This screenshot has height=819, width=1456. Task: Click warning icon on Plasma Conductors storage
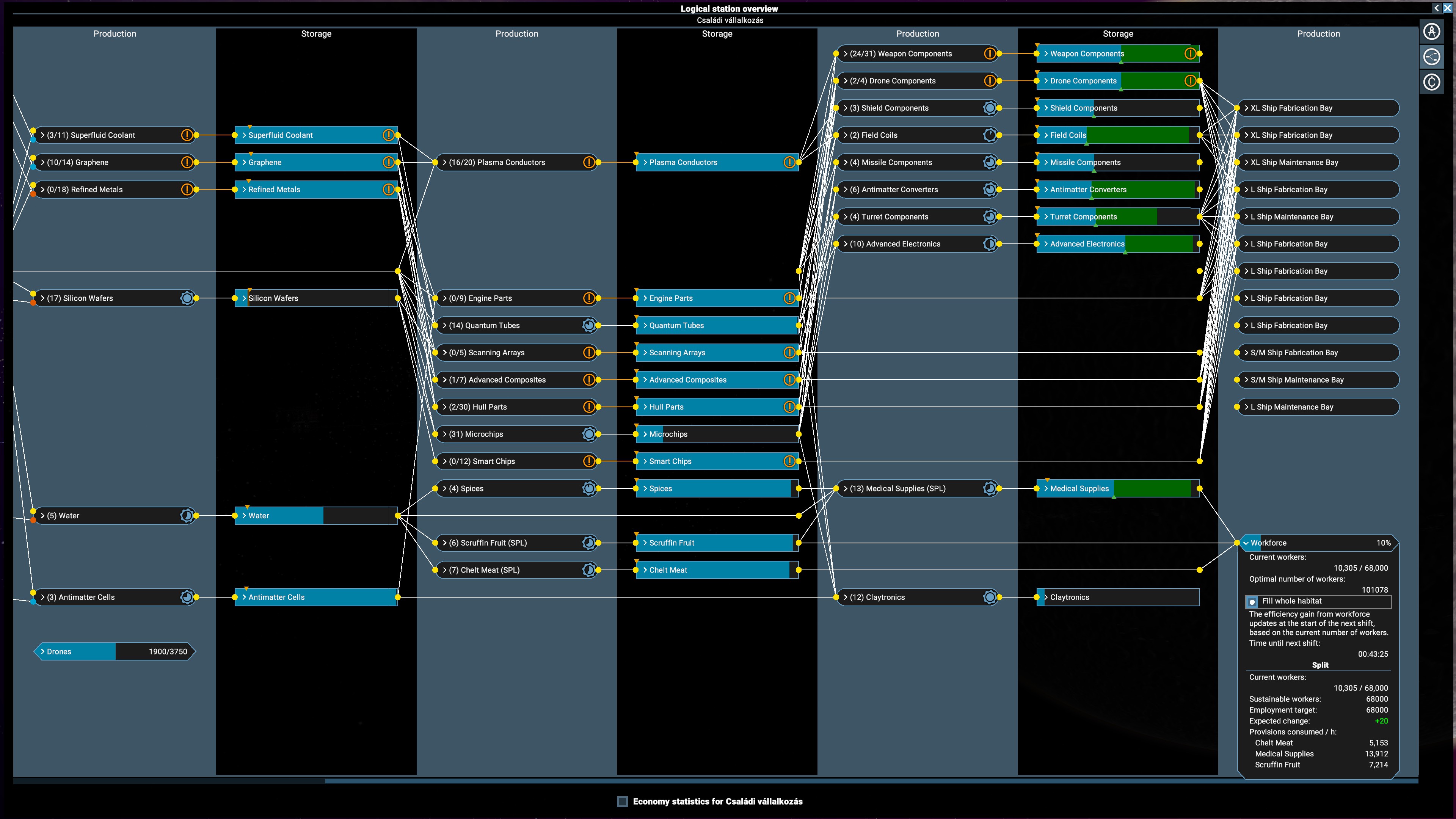coord(789,162)
